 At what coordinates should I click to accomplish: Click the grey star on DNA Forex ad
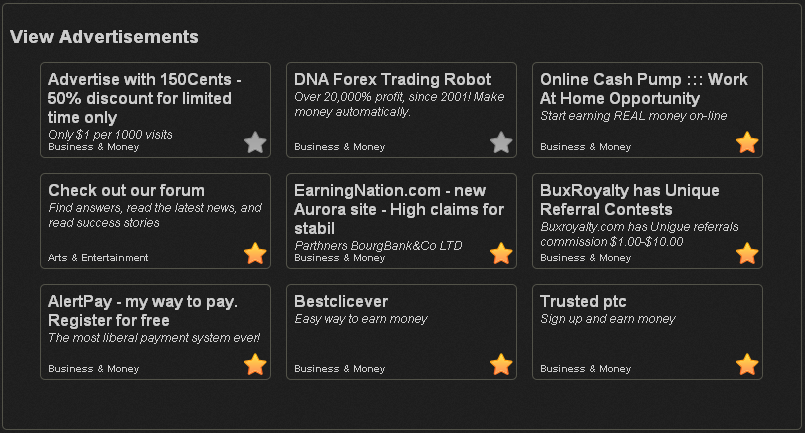pos(501,142)
